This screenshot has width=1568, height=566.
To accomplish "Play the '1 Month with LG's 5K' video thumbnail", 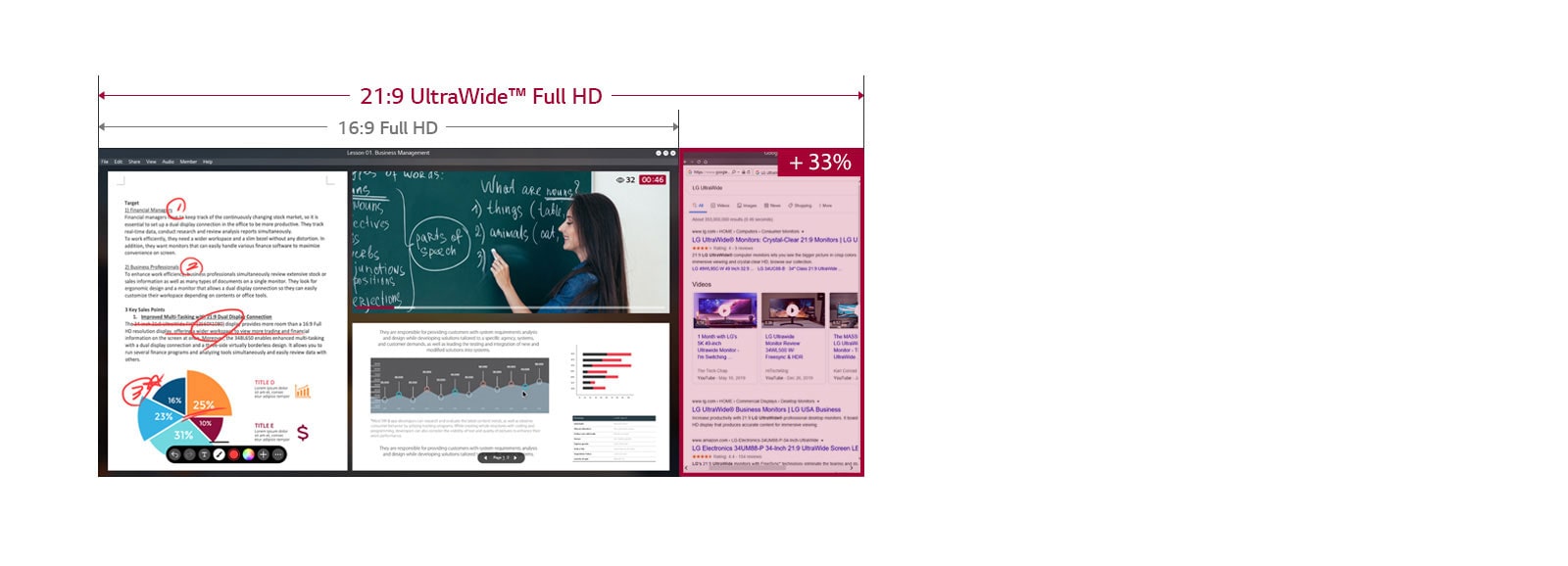I will pos(724,310).
